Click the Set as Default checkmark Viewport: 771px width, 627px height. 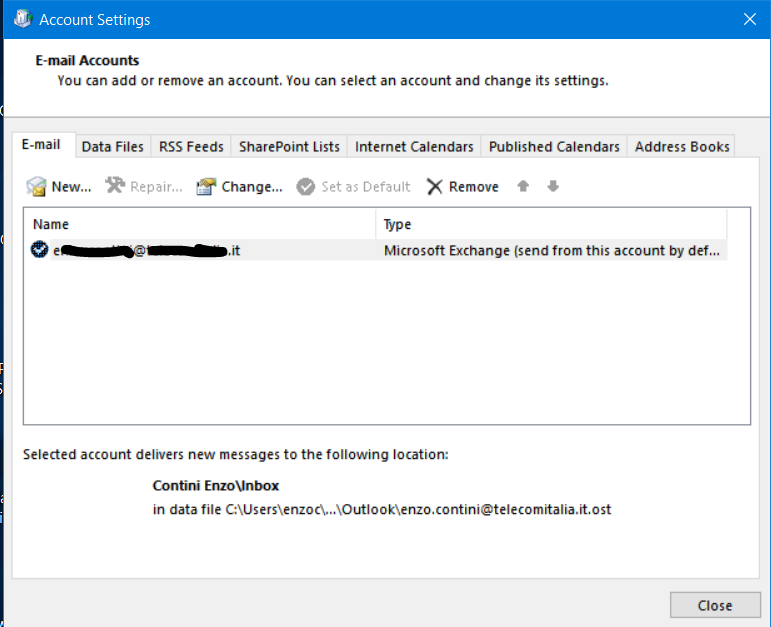[305, 187]
